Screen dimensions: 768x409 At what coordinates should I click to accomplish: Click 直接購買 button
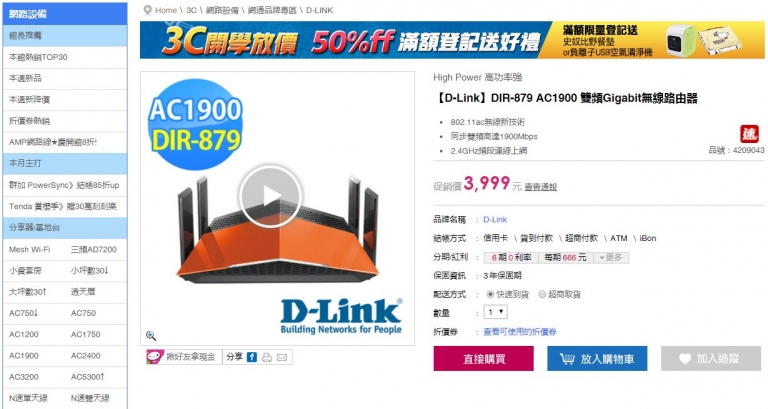point(483,359)
